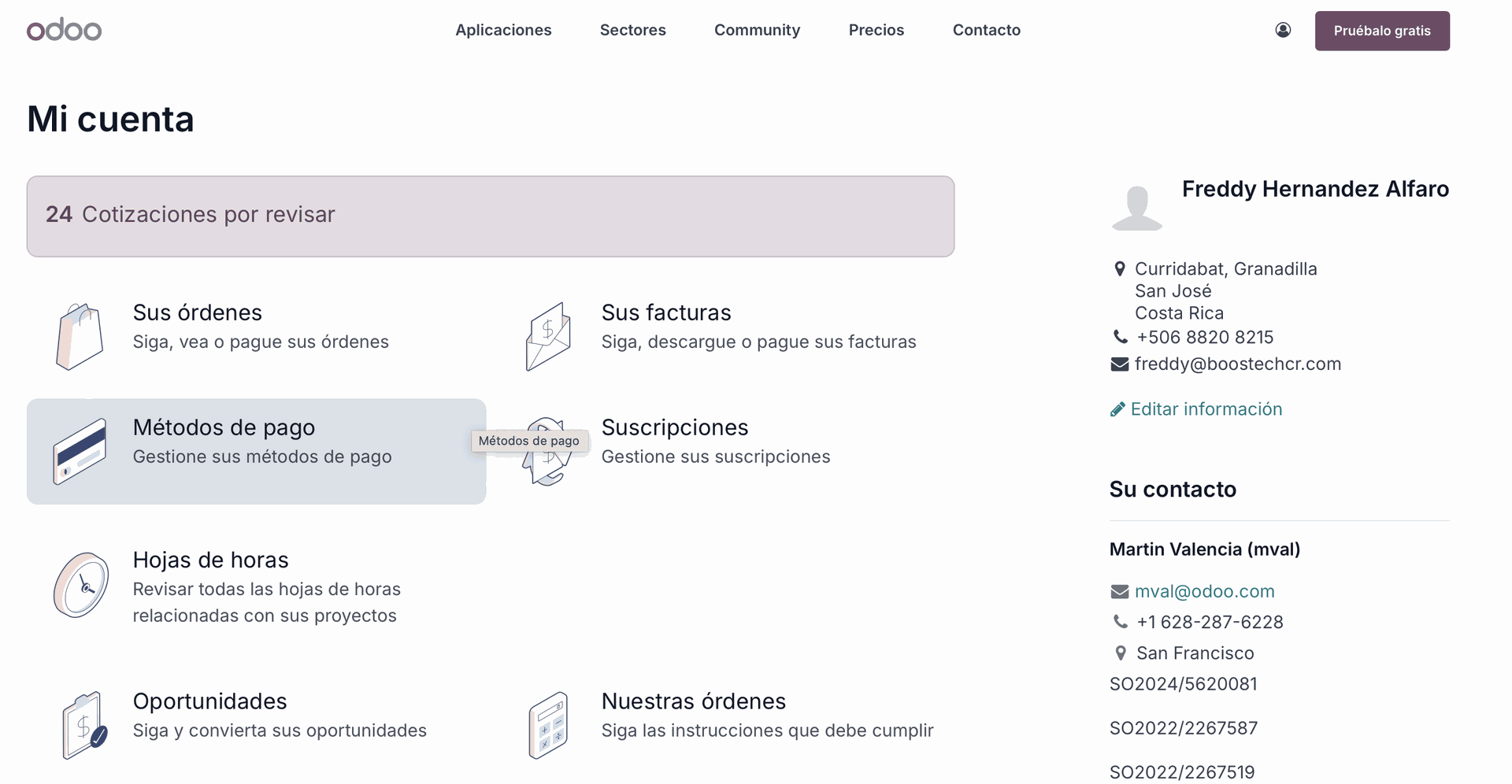Click the phone number +1 628-287-6228
This screenshot has width=1512, height=784.
[x=1210, y=622]
